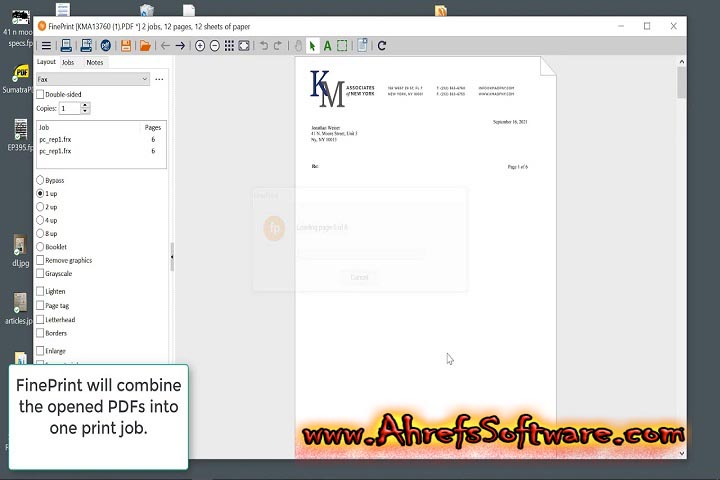720x480 pixels.
Task: Switch to the Jobs tab
Action: [x=68, y=62]
